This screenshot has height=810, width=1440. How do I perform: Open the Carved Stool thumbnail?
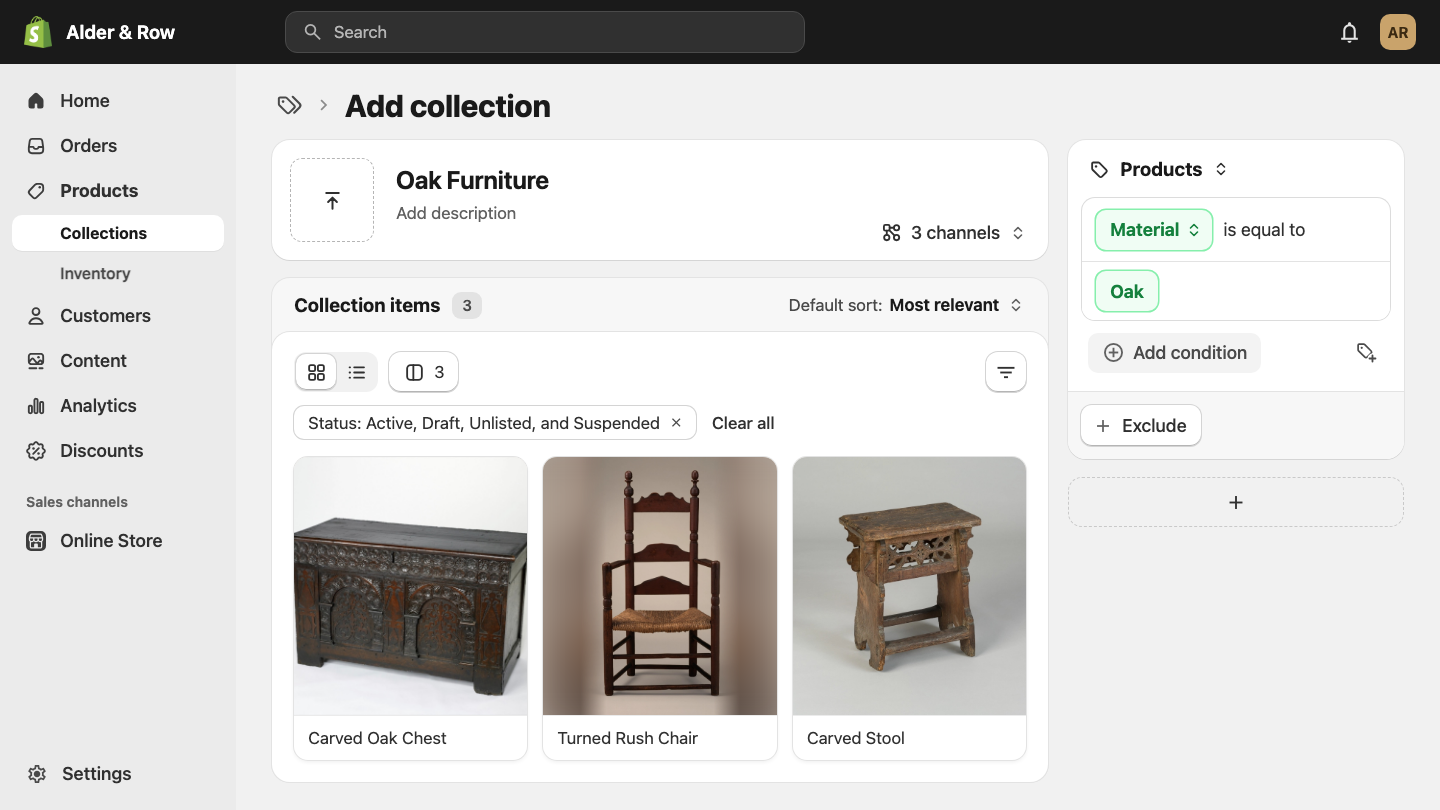909,586
